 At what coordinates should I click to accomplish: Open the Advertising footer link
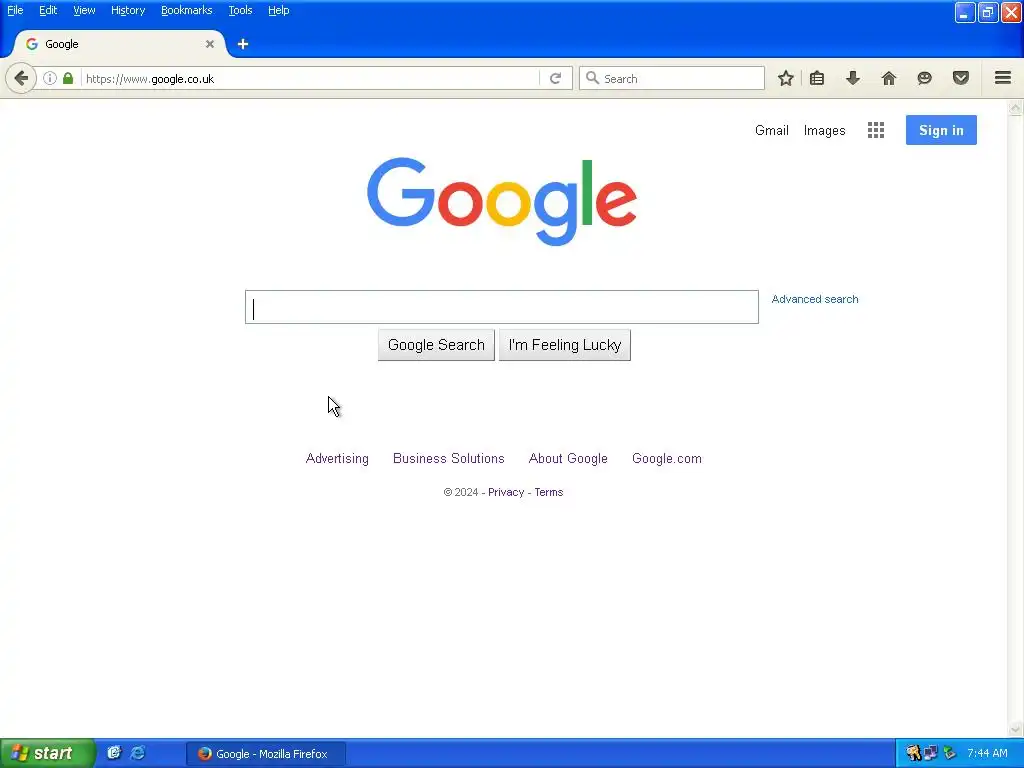point(337,458)
